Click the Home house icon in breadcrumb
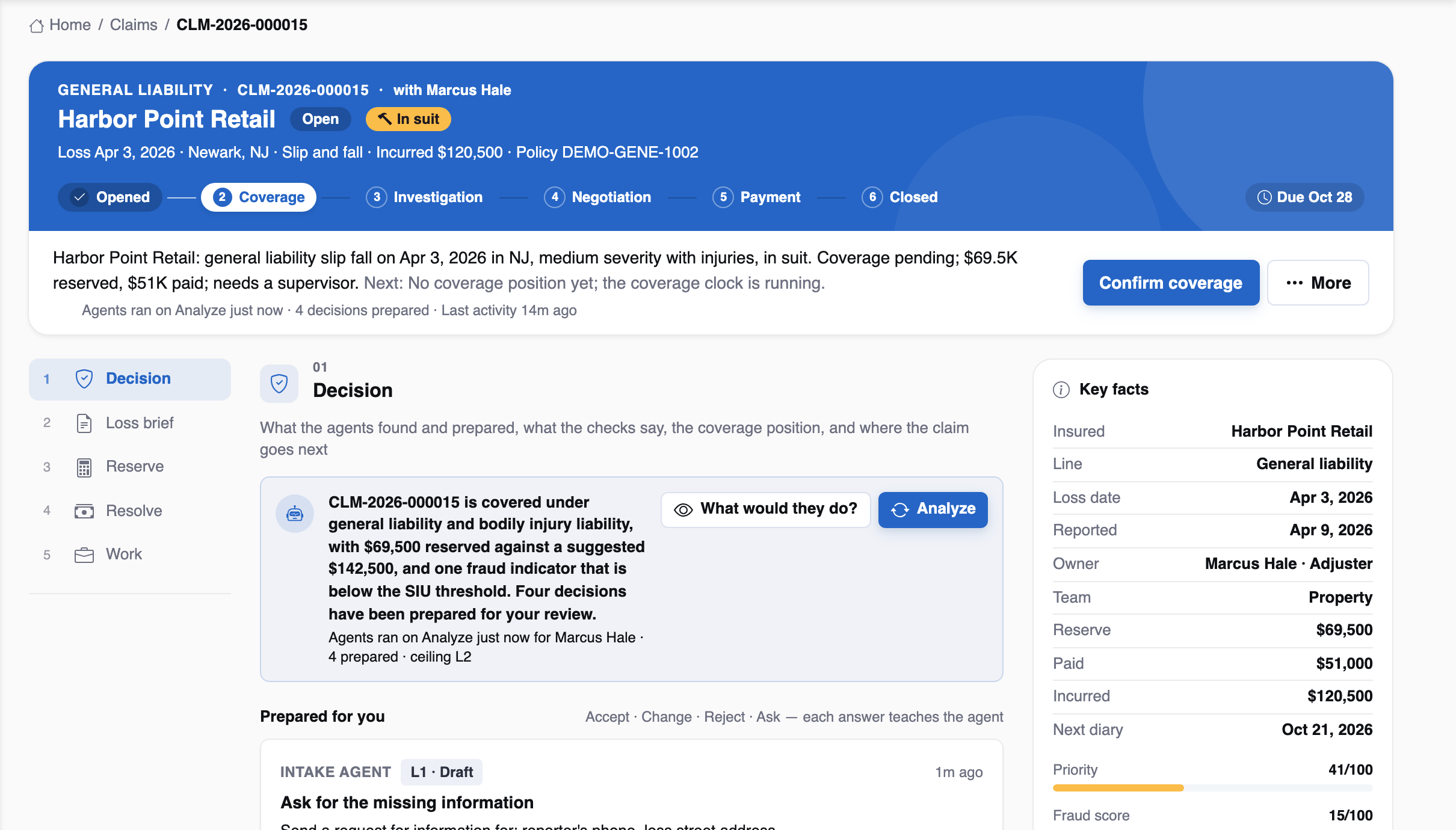The height and width of the screenshot is (830, 1456). coord(37,25)
